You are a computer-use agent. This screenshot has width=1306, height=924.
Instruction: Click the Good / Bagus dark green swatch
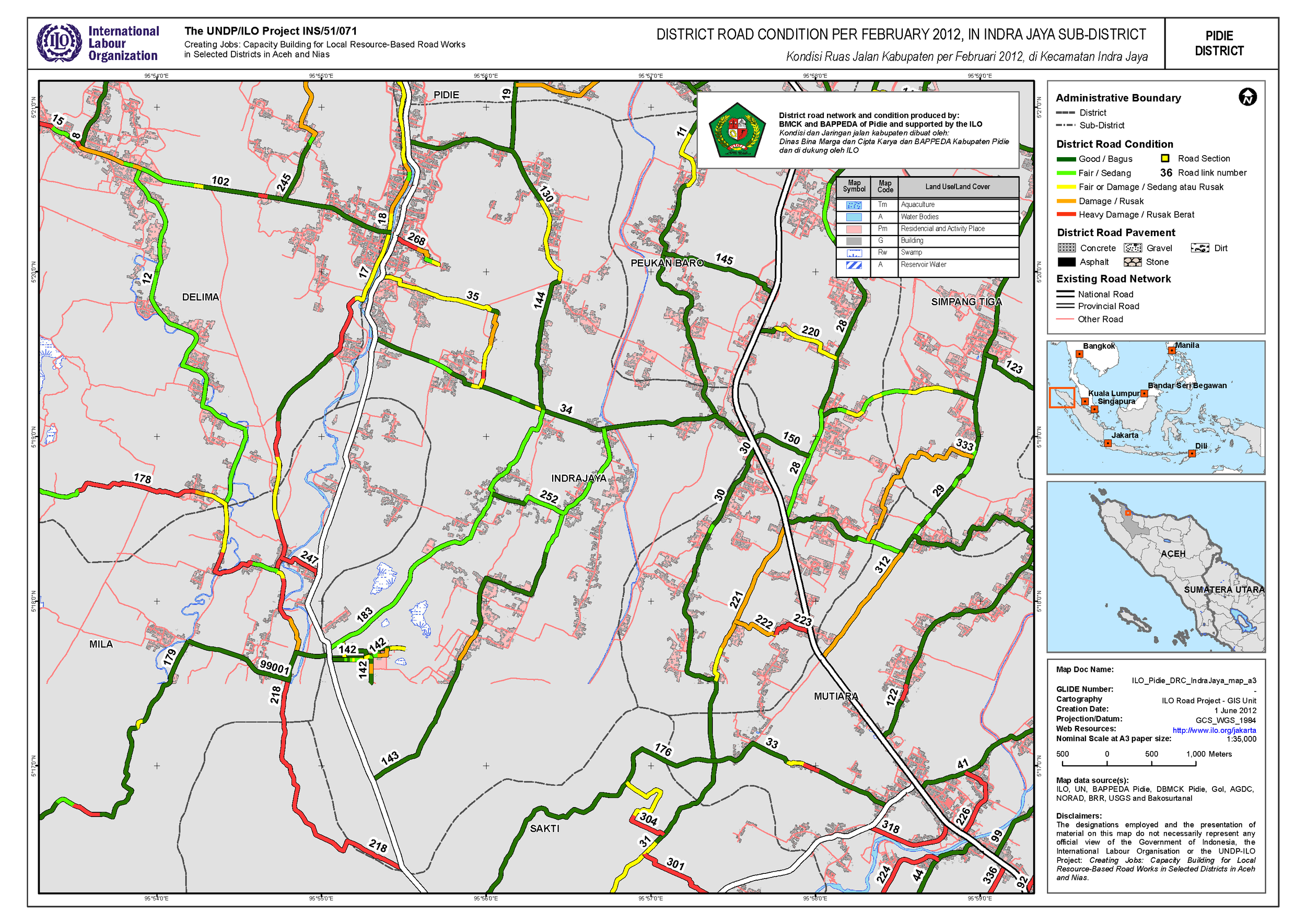1066,159
